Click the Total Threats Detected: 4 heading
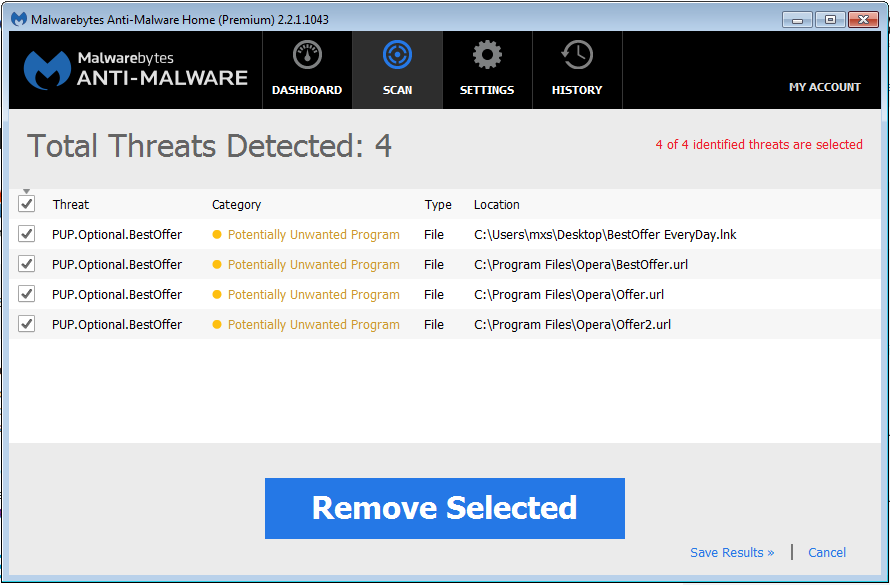The image size is (890, 585). click(x=209, y=146)
